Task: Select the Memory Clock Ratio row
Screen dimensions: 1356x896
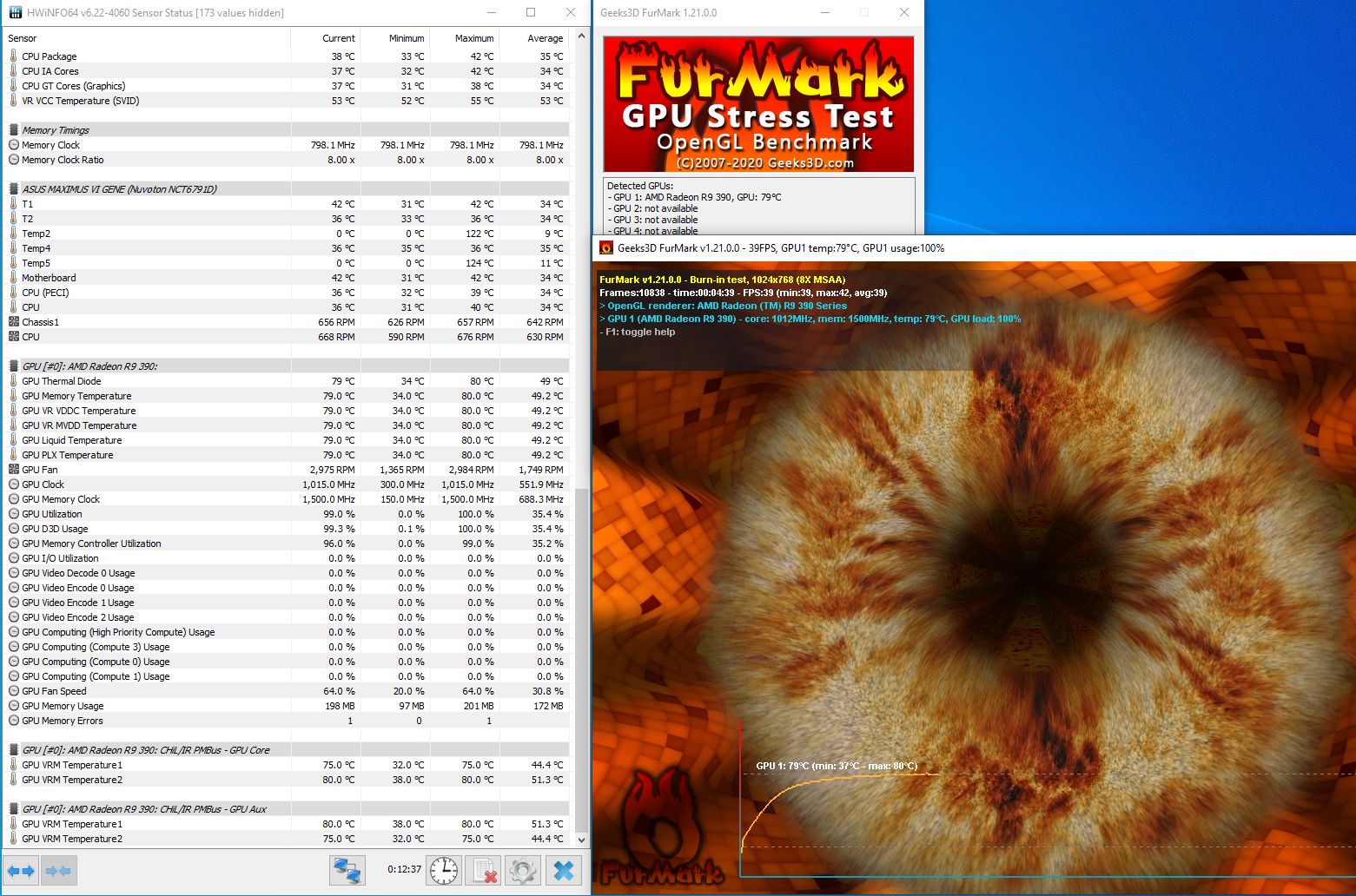Action: click(x=288, y=160)
